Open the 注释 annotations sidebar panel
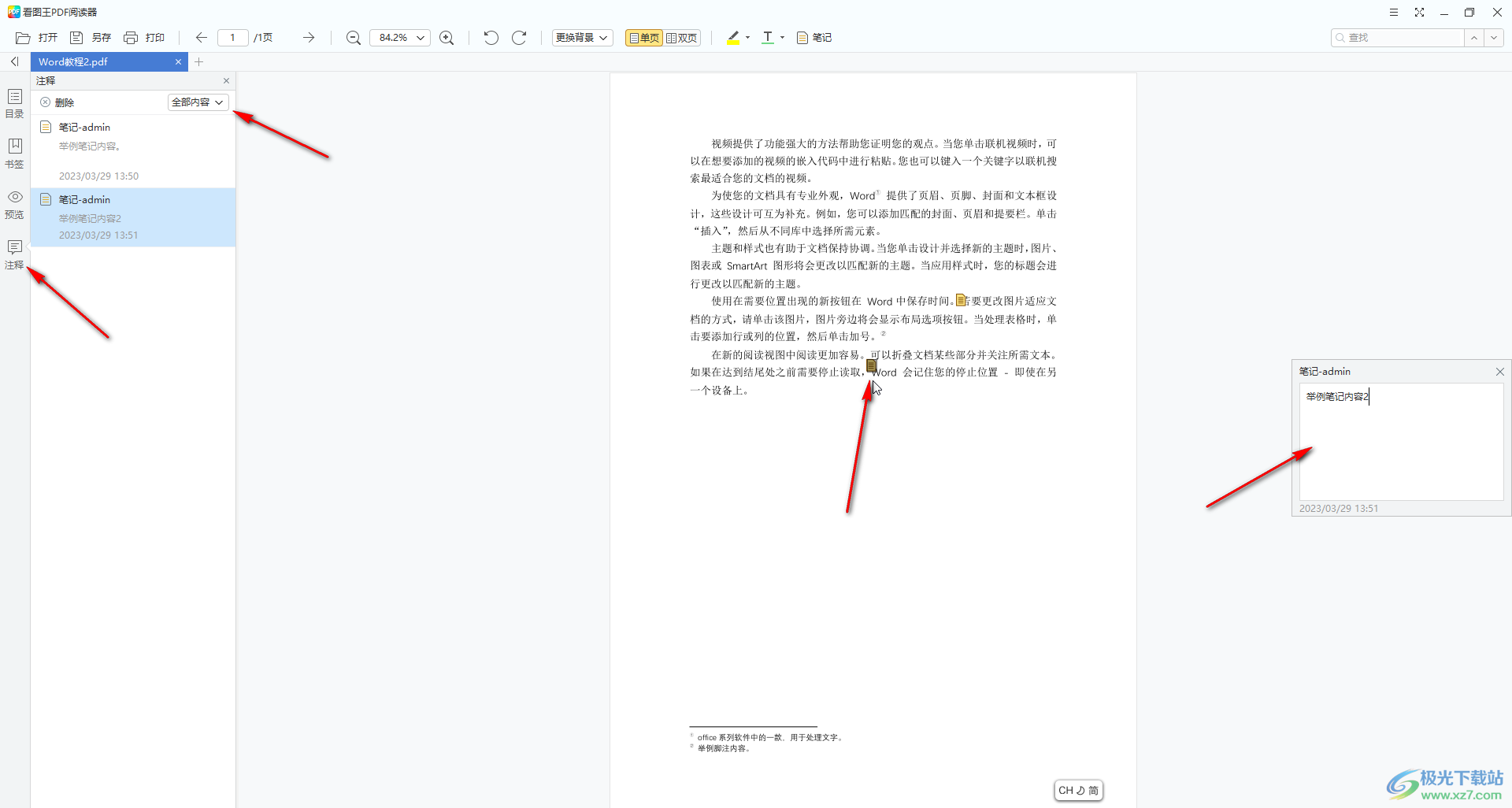The width and height of the screenshot is (1512, 808). click(x=14, y=254)
